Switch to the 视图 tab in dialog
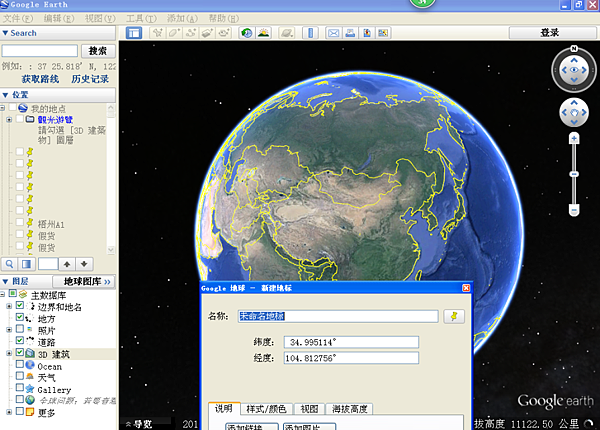The width and height of the screenshot is (600, 430). click(309, 409)
